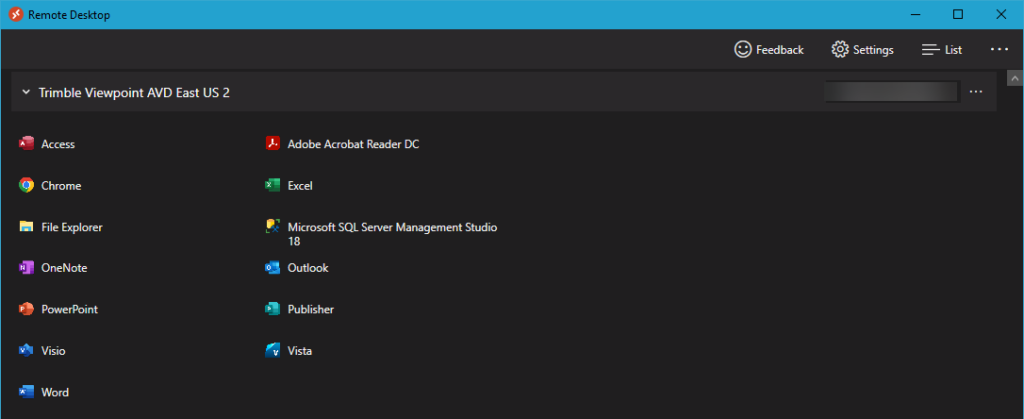
Task: Click the Vista text label
Action: [x=300, y=351]
